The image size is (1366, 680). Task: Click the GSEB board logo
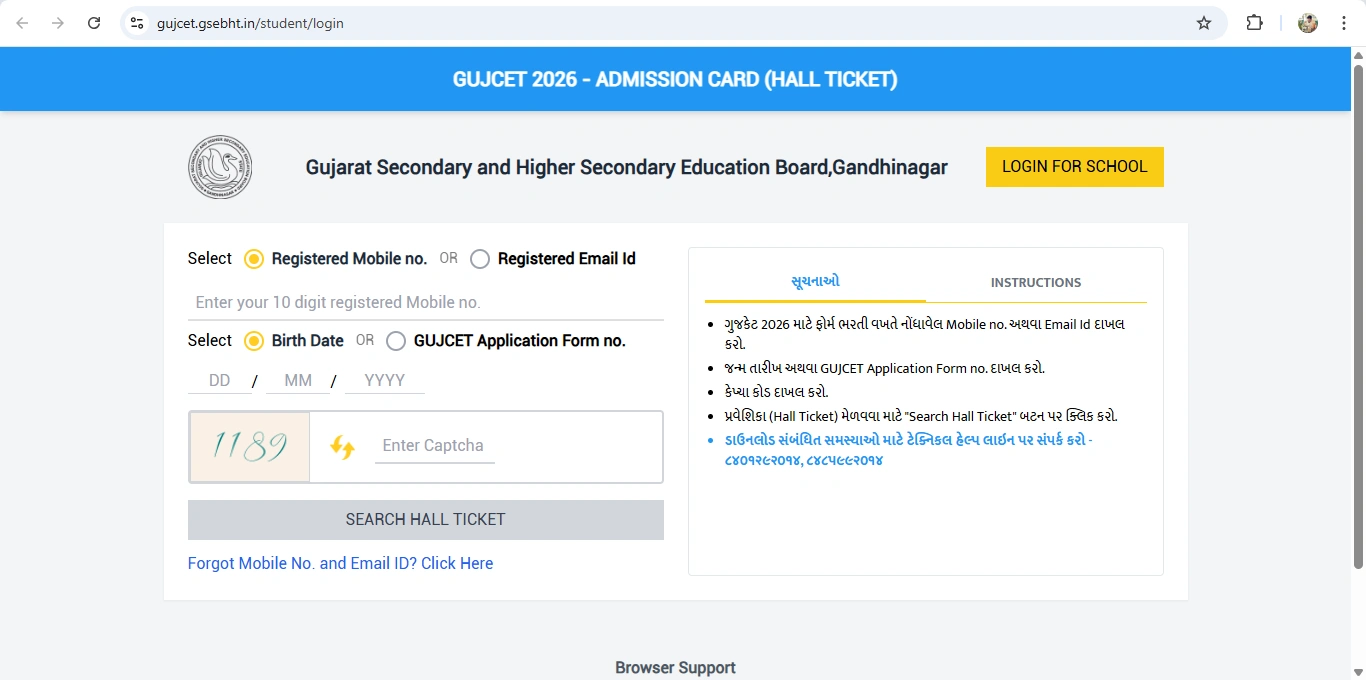point(219,166)
